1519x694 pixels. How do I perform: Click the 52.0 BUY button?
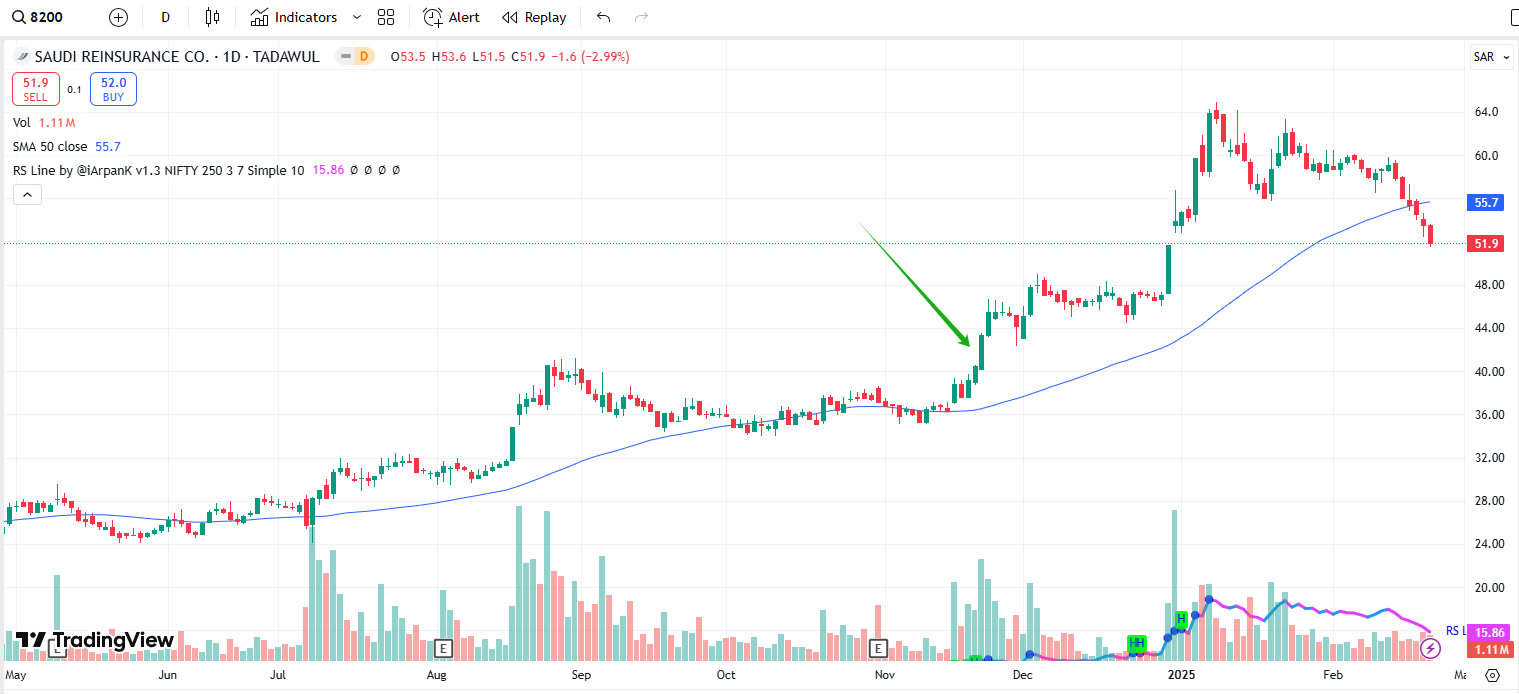tap(113, 89)
